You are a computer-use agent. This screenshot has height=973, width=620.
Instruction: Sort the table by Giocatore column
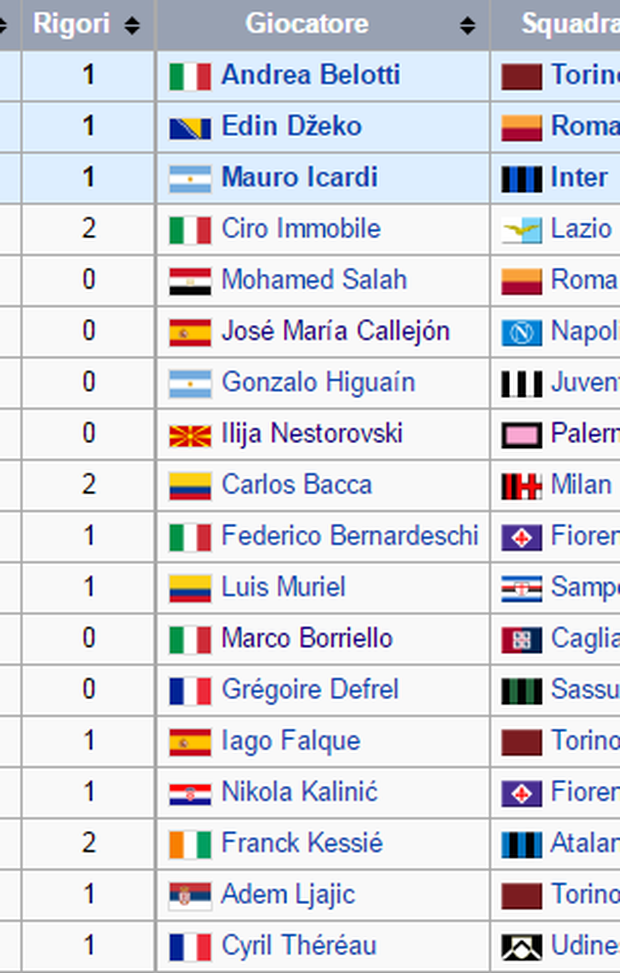[x=467, y=25]
